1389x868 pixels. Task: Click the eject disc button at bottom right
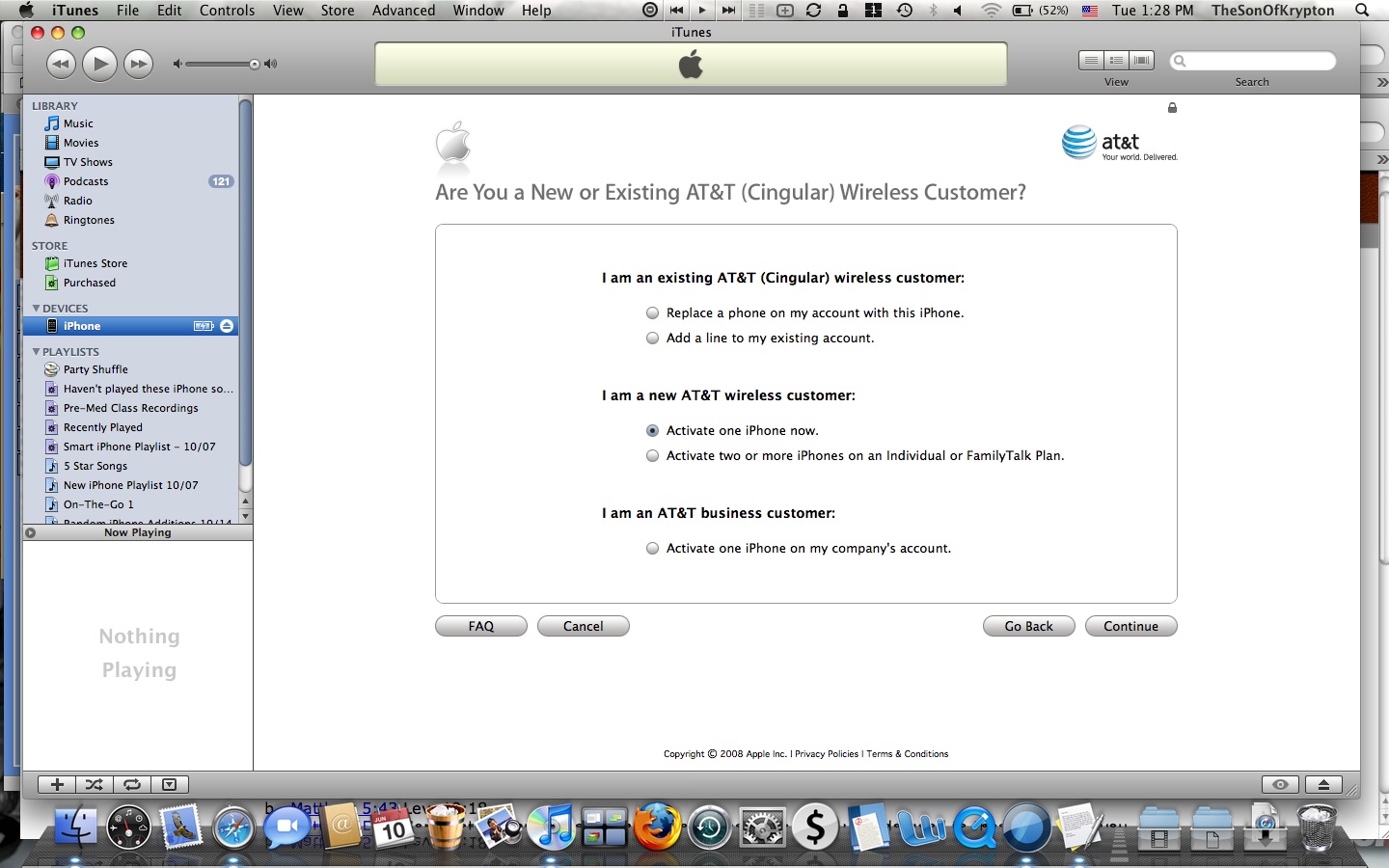pyautogui.click(x=1323, y=784)
